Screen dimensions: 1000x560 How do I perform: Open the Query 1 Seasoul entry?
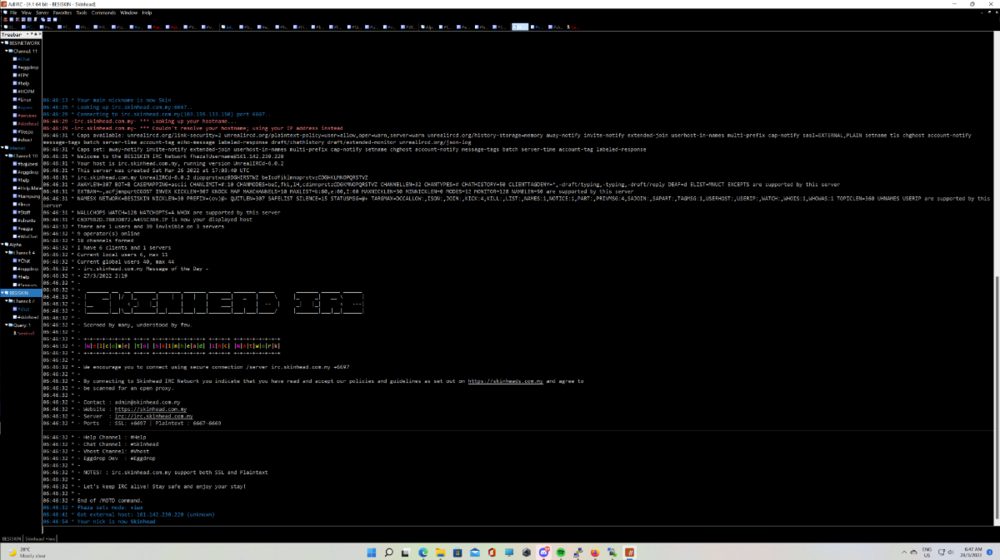[x=25, y=333]
